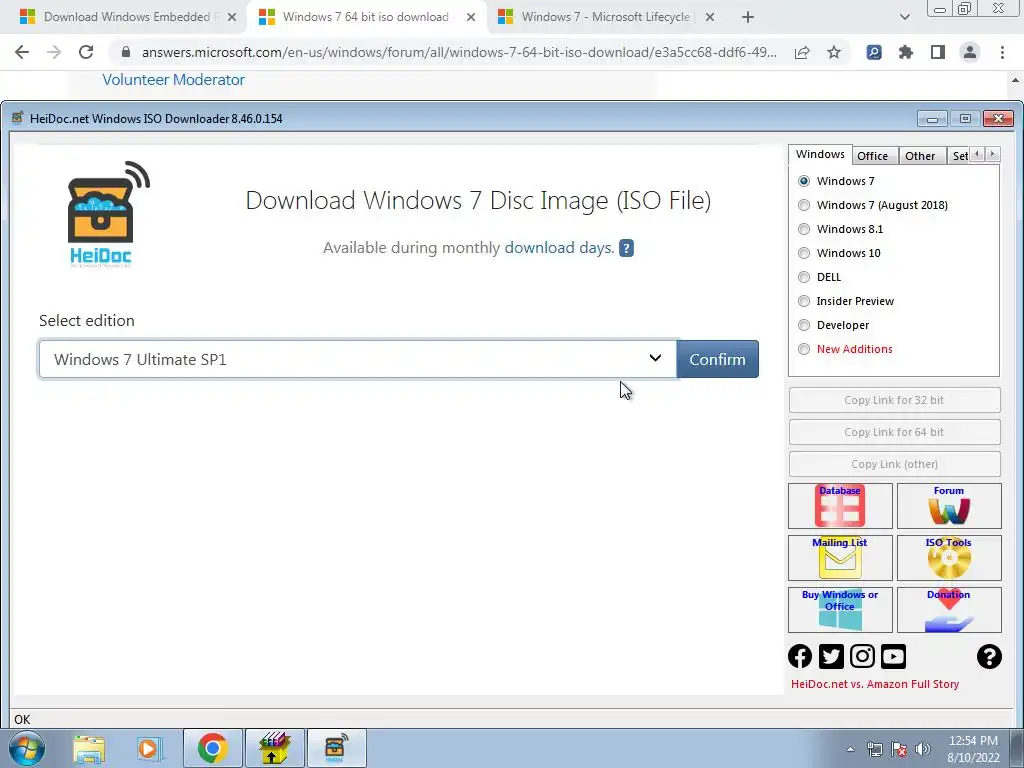Open HeiDoc Twitter icon
Image resolution: width=1024 pixels, height=768 pixels.
[831, 656]
